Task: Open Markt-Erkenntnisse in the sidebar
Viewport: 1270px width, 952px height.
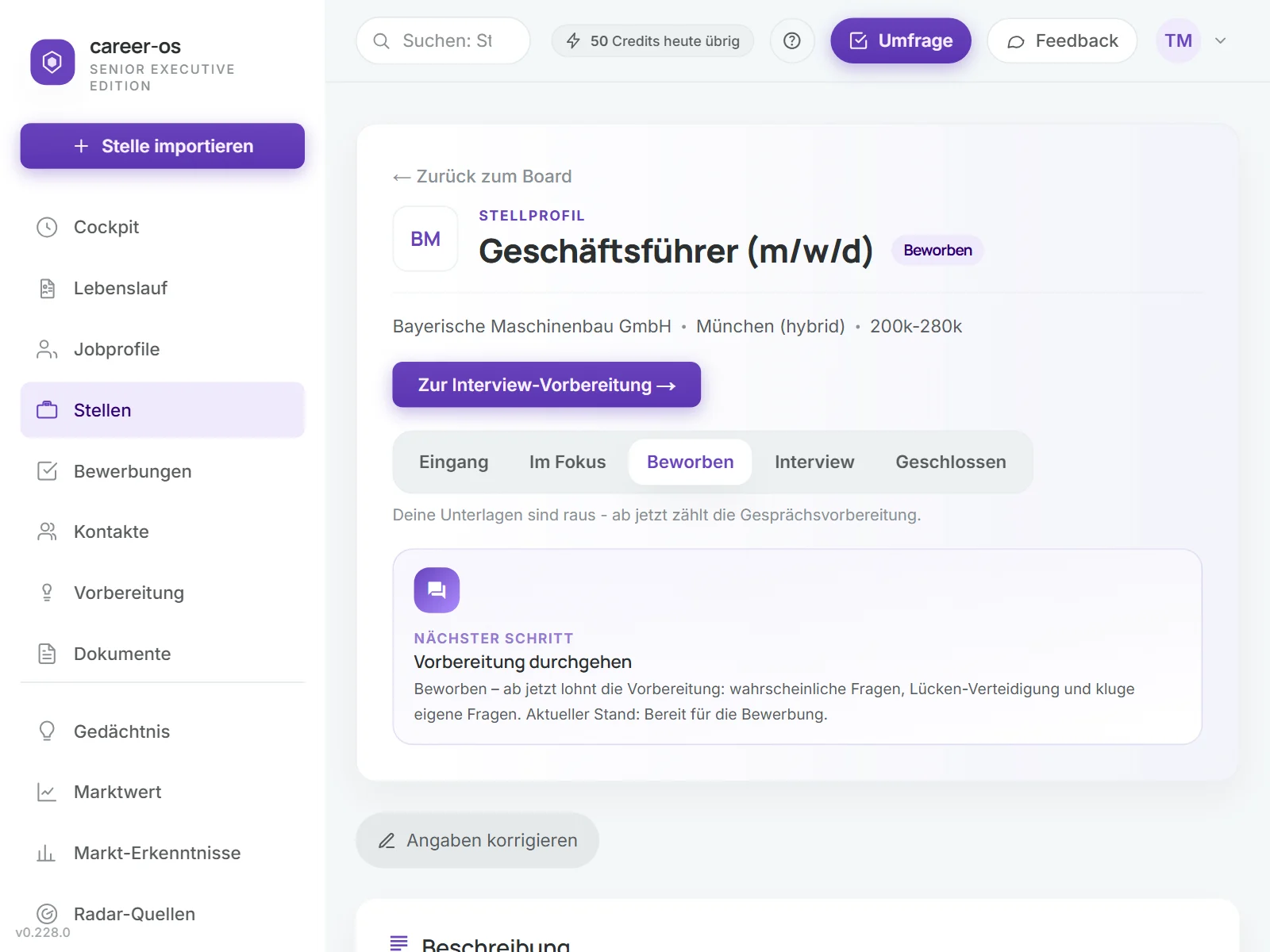Action: tap(163, 853)
